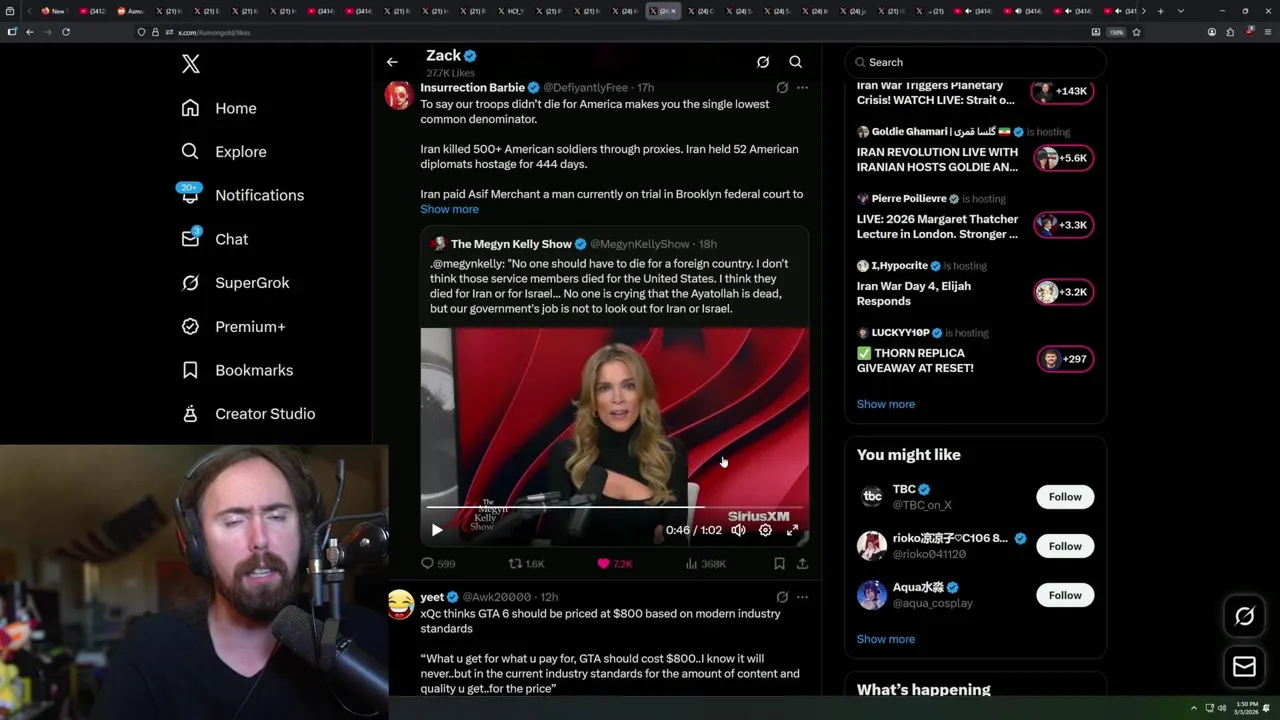Click Grok icon on yeet's post

pyautogui.click(x=782, y=597)
